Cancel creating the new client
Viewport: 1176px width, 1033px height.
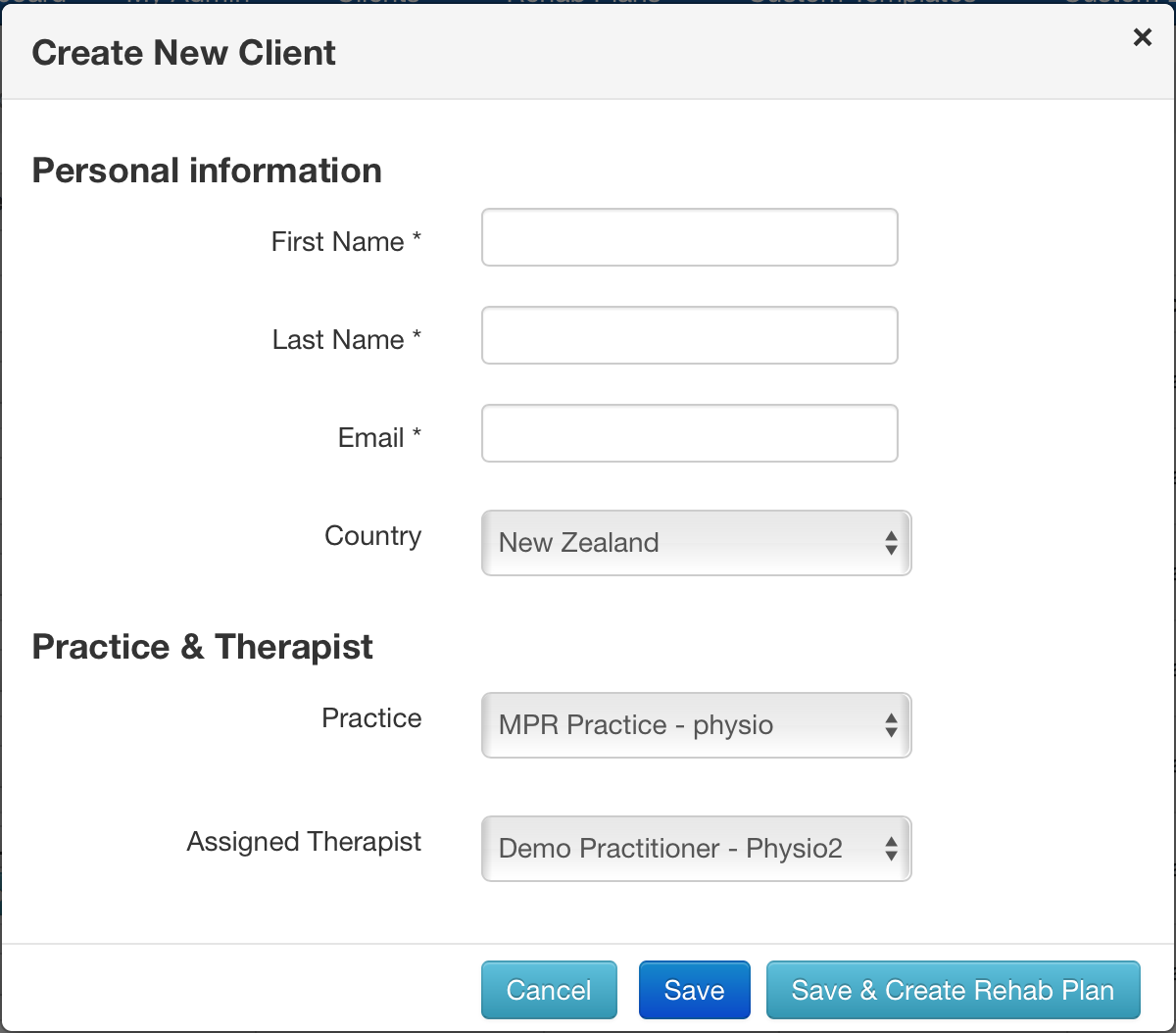(x=549, y=990)
